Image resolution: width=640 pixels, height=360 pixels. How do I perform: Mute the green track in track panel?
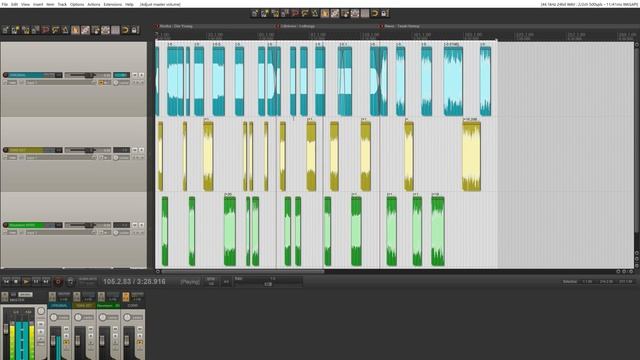coord(135,225)
